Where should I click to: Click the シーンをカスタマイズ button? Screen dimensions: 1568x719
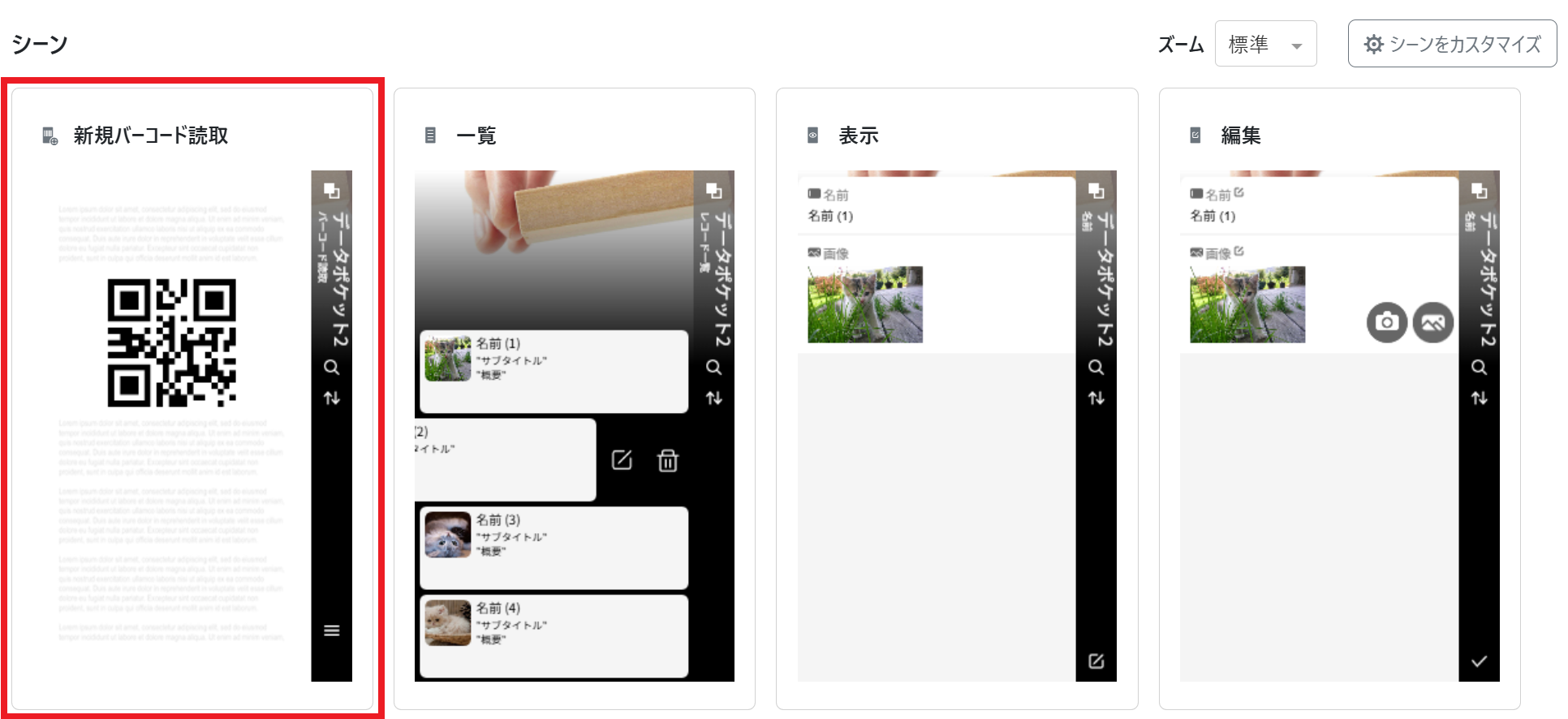pyautogui.click(x=1452, y=45)
